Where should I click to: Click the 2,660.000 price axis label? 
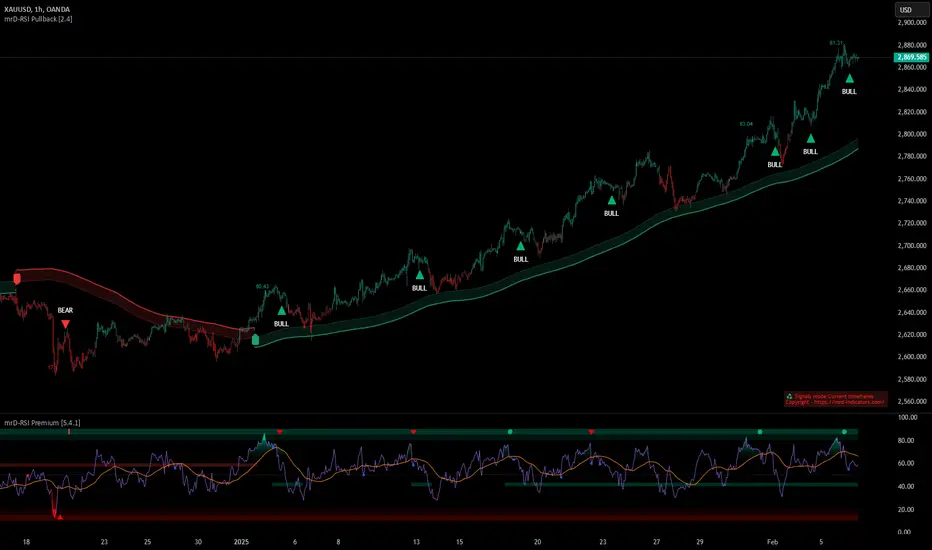912,290
